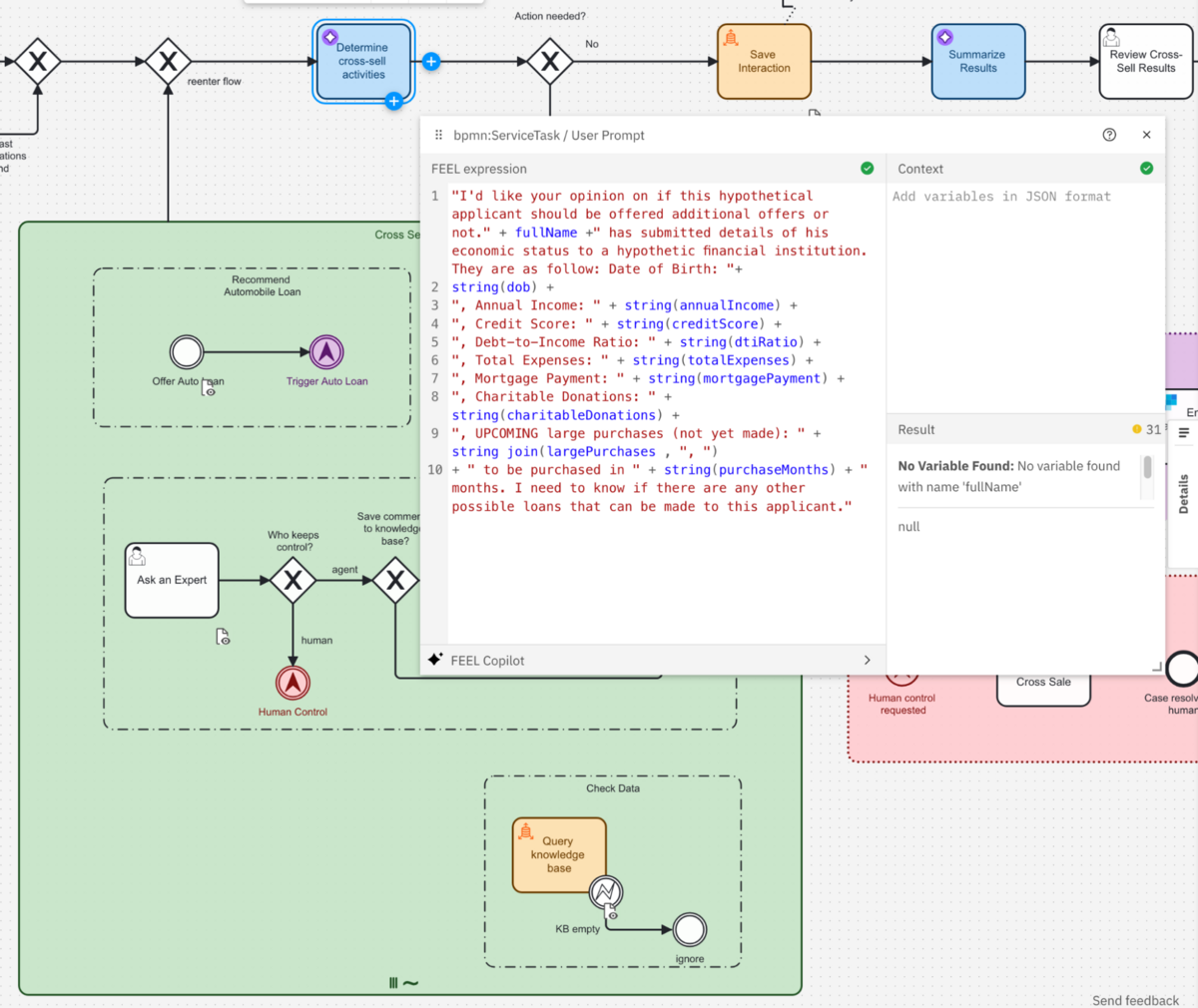The height and width of the screenshot is (1008, 1198).
Task: Click the yellow warning count indicator
Action: point(1148,429)
